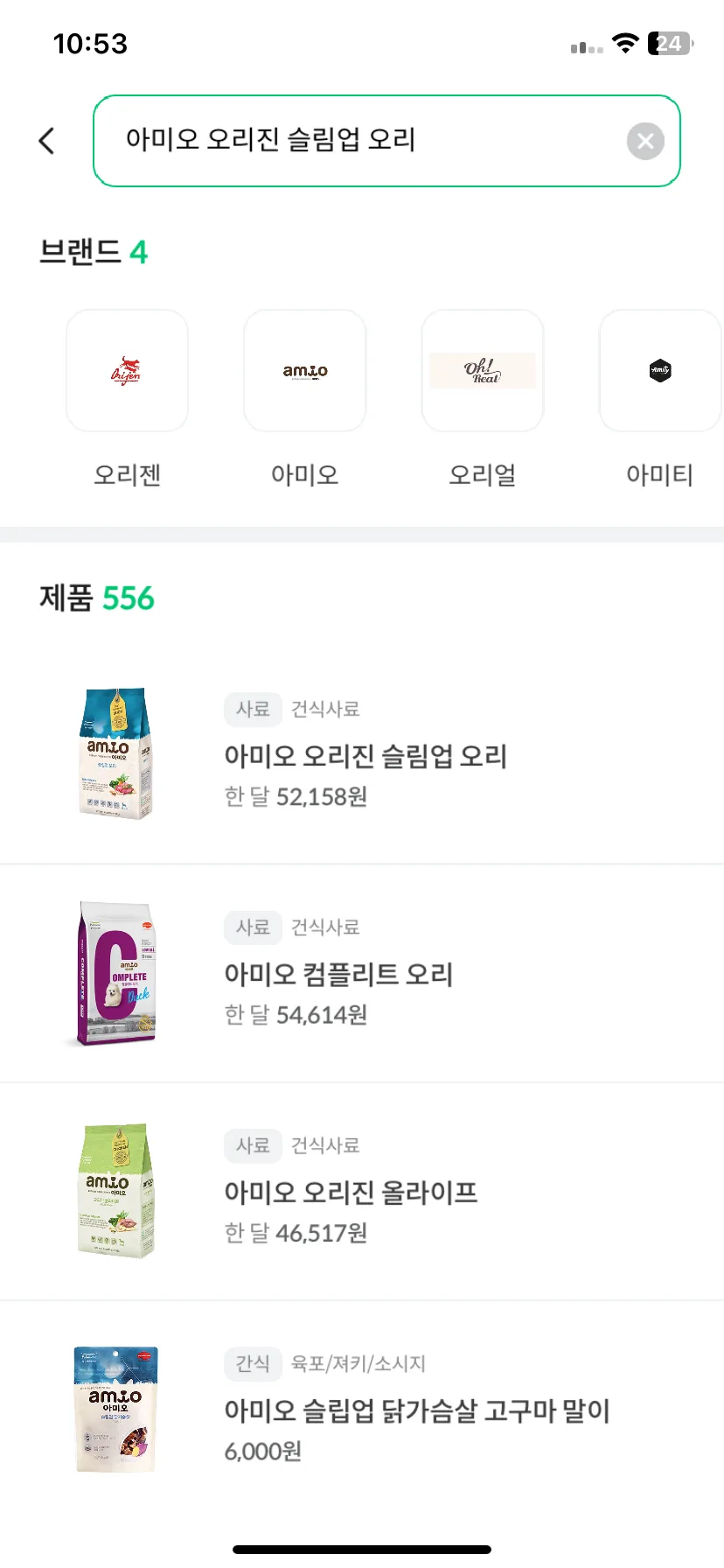Open product 아미오 슬립업 닭가슴살 고구마 말이

pos(362,1409)
